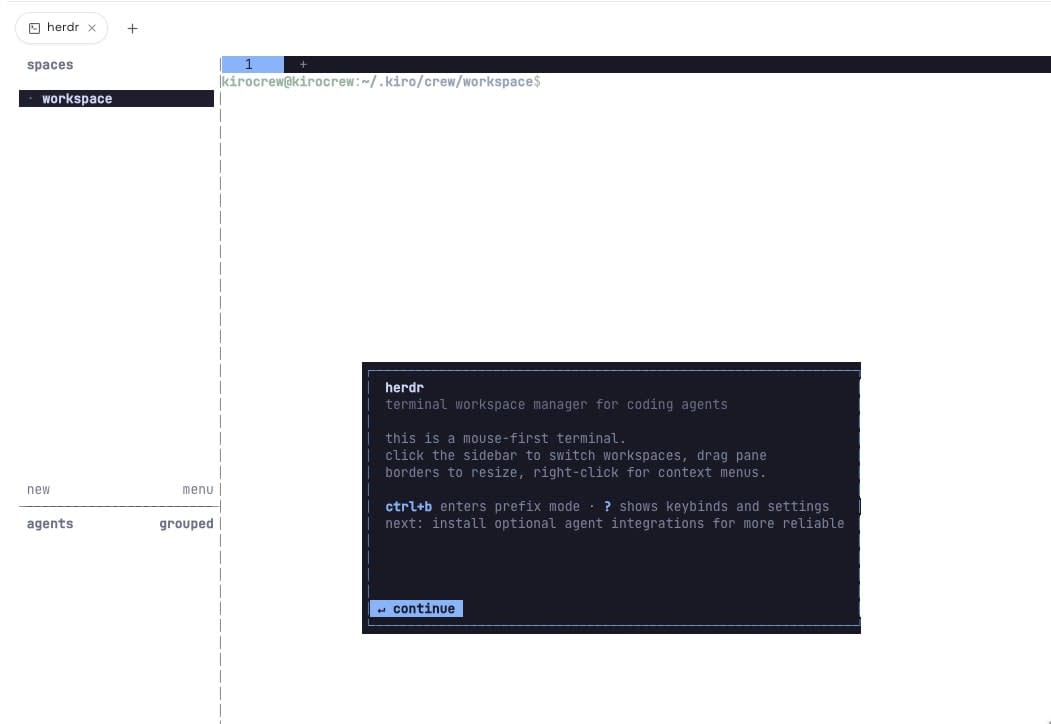Click the ctrl+b keybind text in the dialog
The image size is (1051, 724).
(x=409, y=506)
